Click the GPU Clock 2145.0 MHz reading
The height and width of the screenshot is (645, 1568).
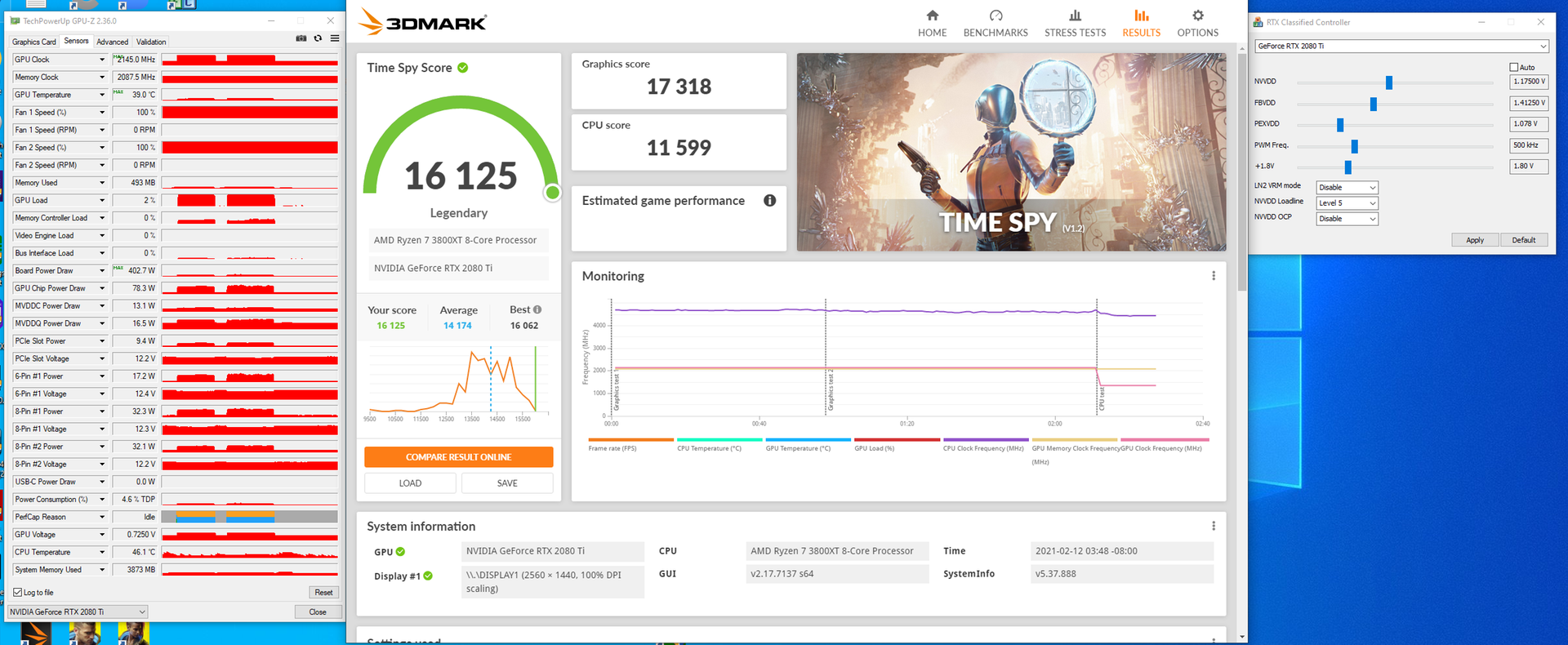pos(136,60)
